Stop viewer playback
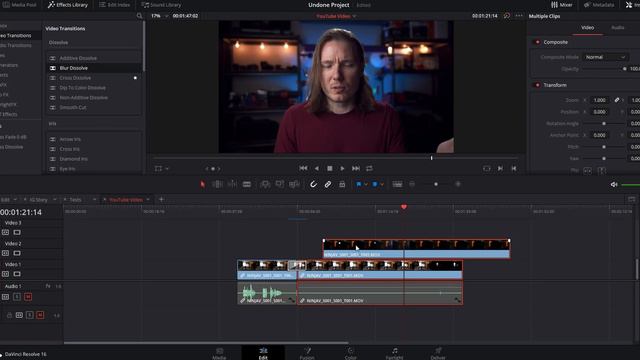Viewport: 640px width, 360px height. pyautogui.click(x=330, y=168)
